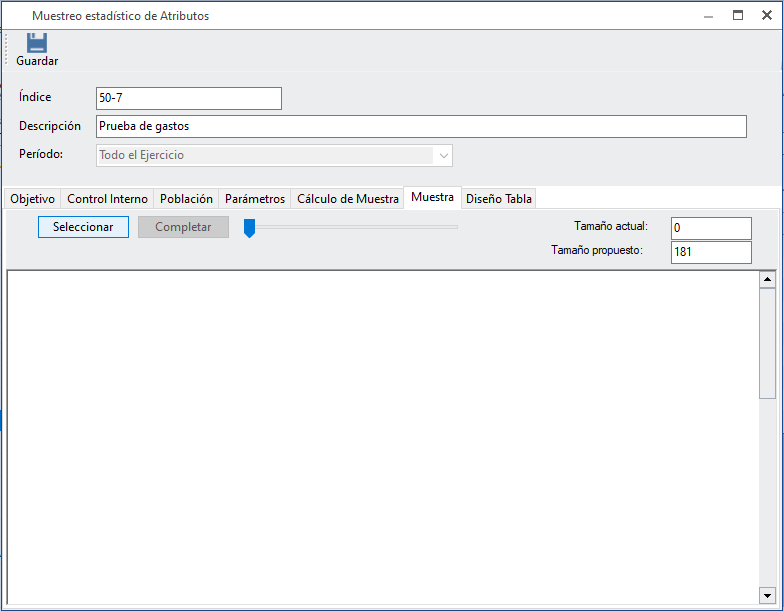The image size is (784, 611).
Task: Click the Índice input field
Action: [x=188, y=98]
